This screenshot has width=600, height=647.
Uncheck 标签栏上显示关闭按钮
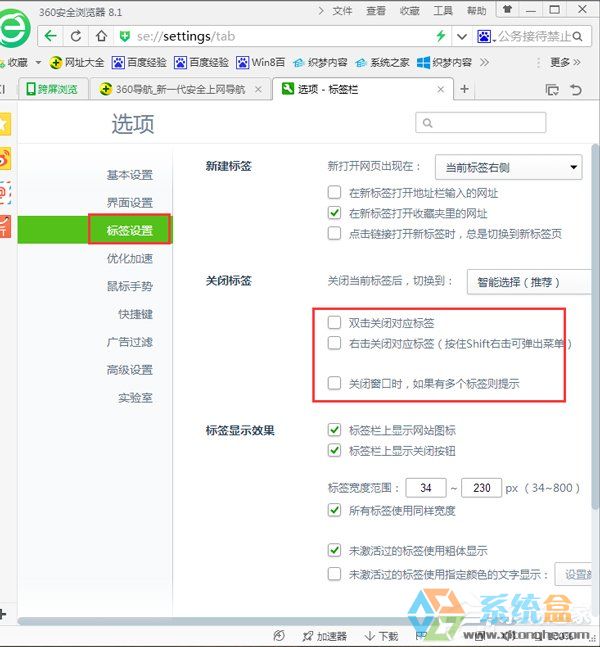tap(334, 450)
